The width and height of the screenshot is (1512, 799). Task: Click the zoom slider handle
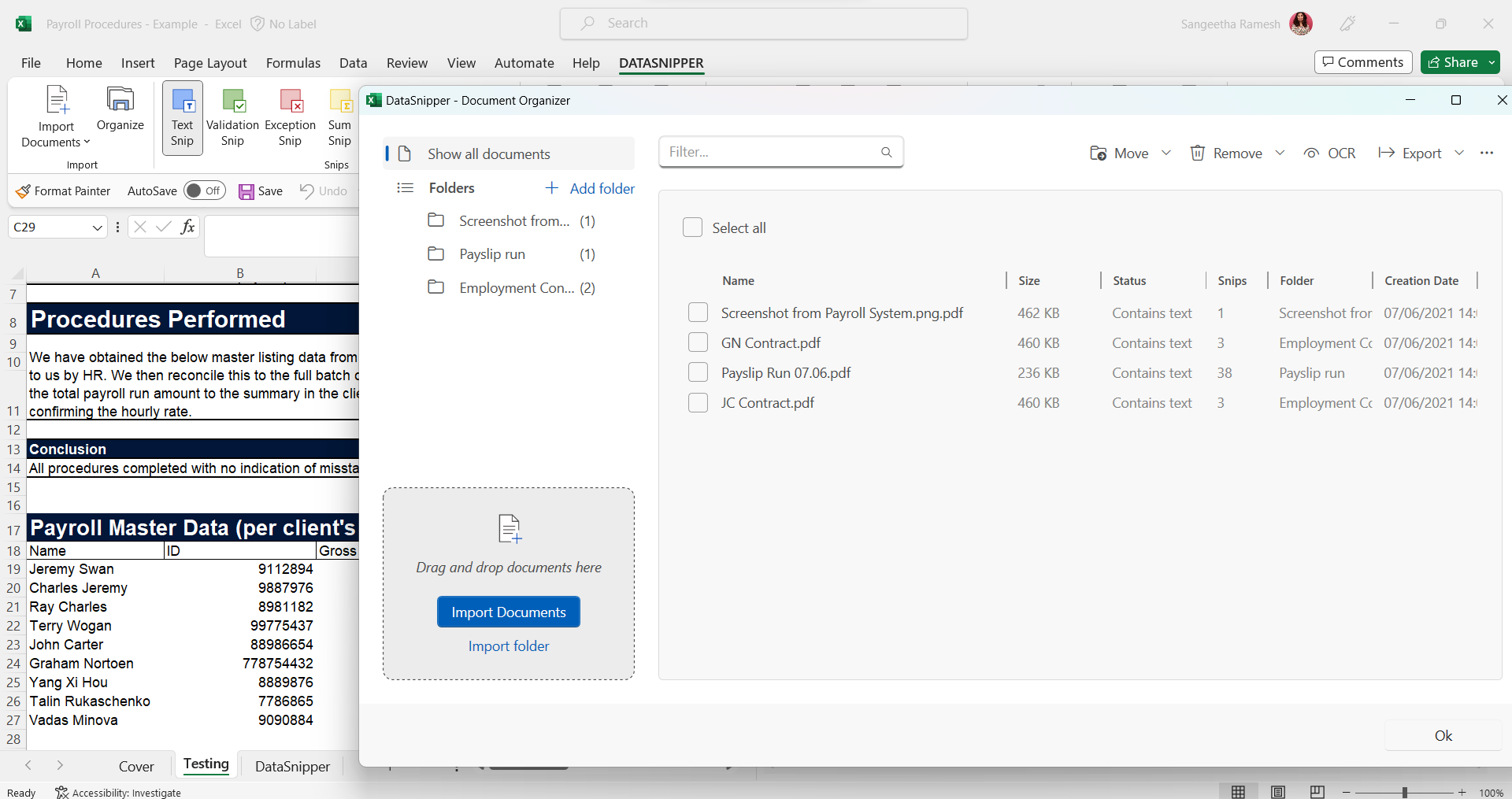coord(1404,793)
